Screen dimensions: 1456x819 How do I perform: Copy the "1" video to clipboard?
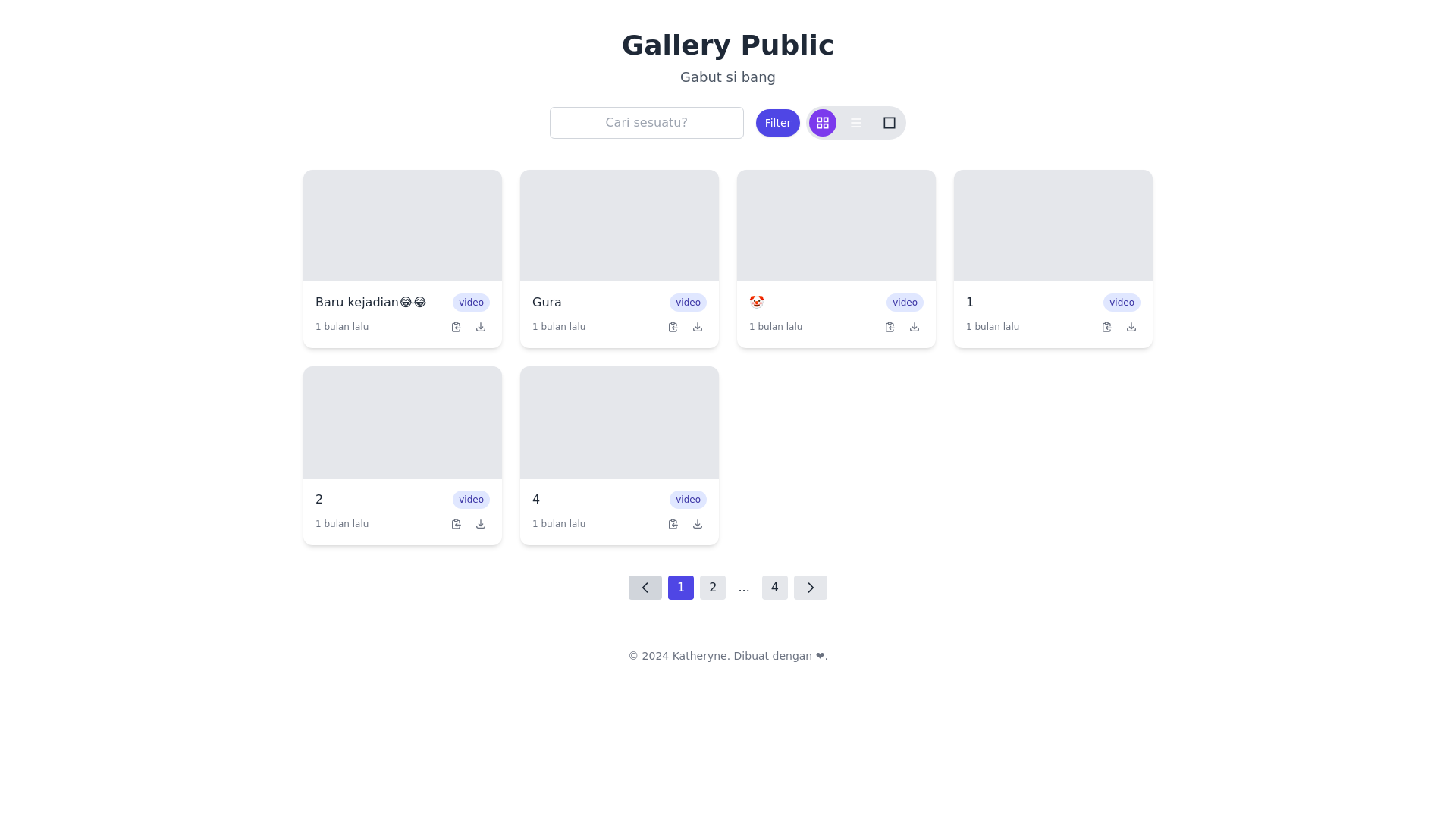(x=1106, y=326)
